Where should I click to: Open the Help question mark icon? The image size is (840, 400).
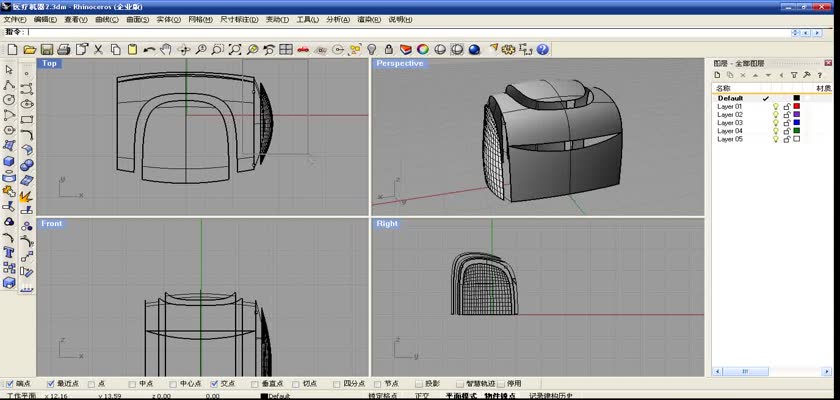tap(542, 49)
